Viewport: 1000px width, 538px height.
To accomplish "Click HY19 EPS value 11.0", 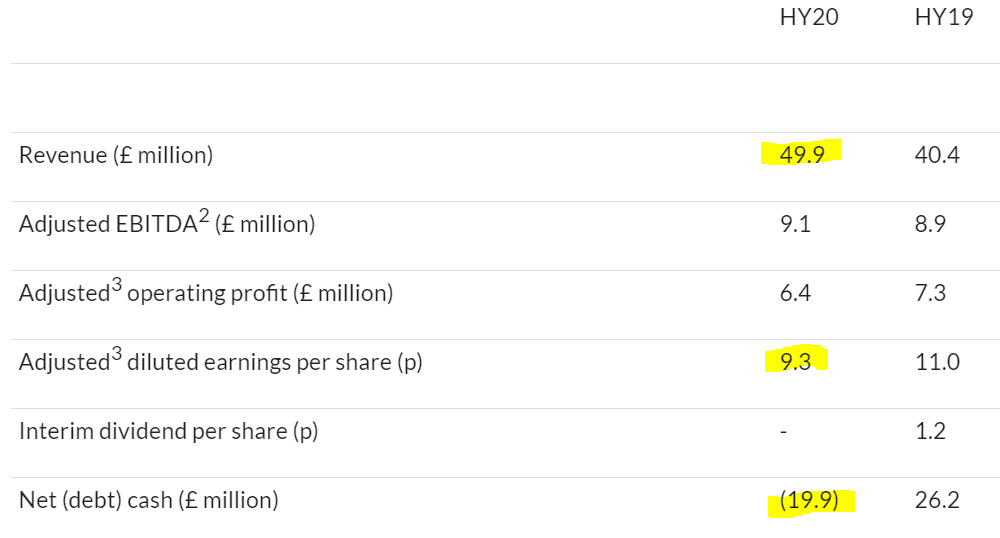I will point(937,361).
